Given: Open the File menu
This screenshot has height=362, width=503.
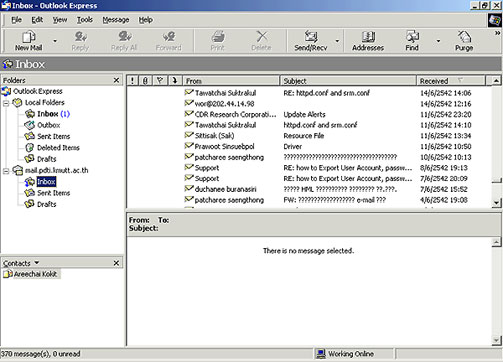Looking at the screenshot, I should pos(16,20).
